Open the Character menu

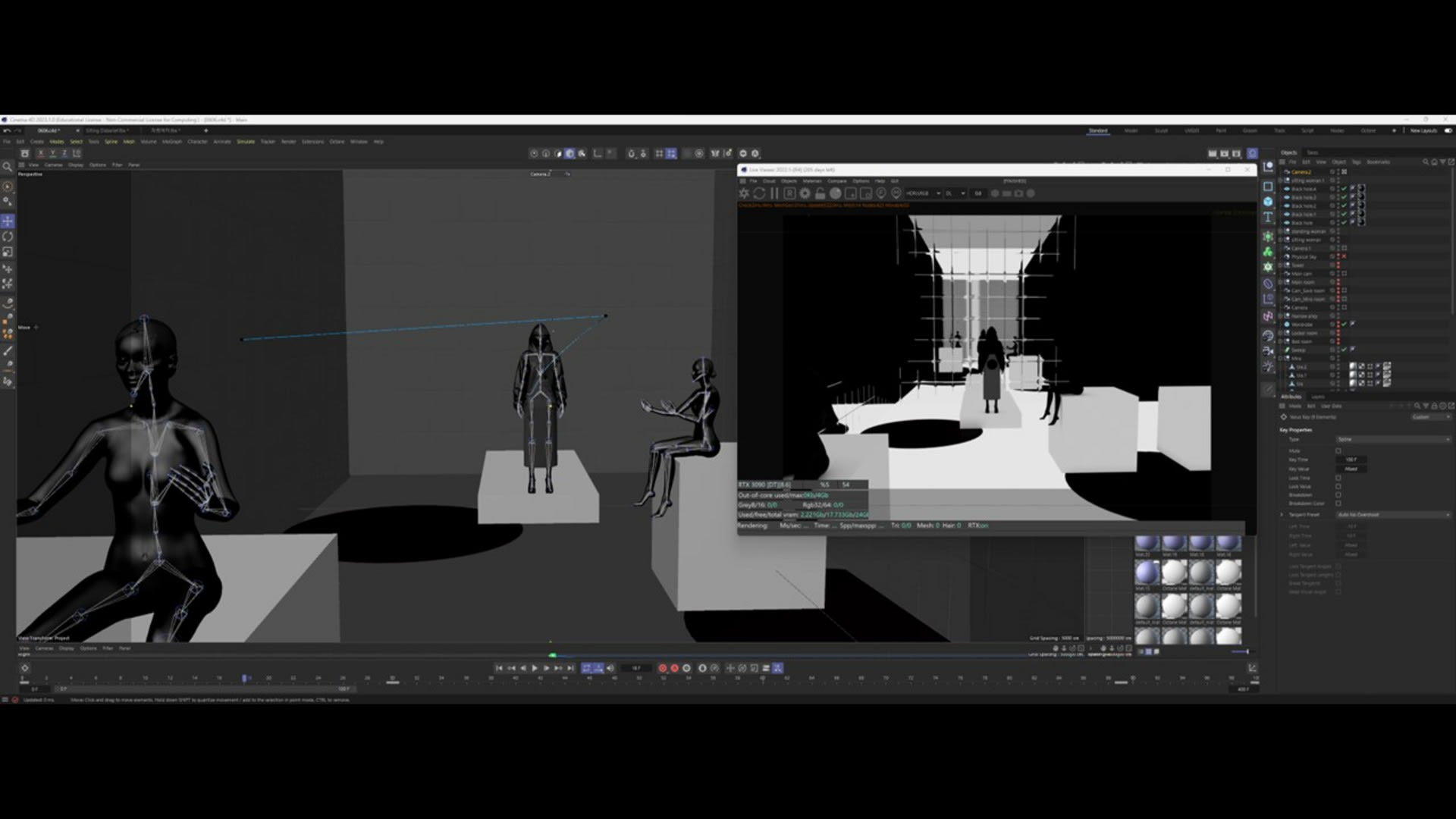(x=197, y=142)
